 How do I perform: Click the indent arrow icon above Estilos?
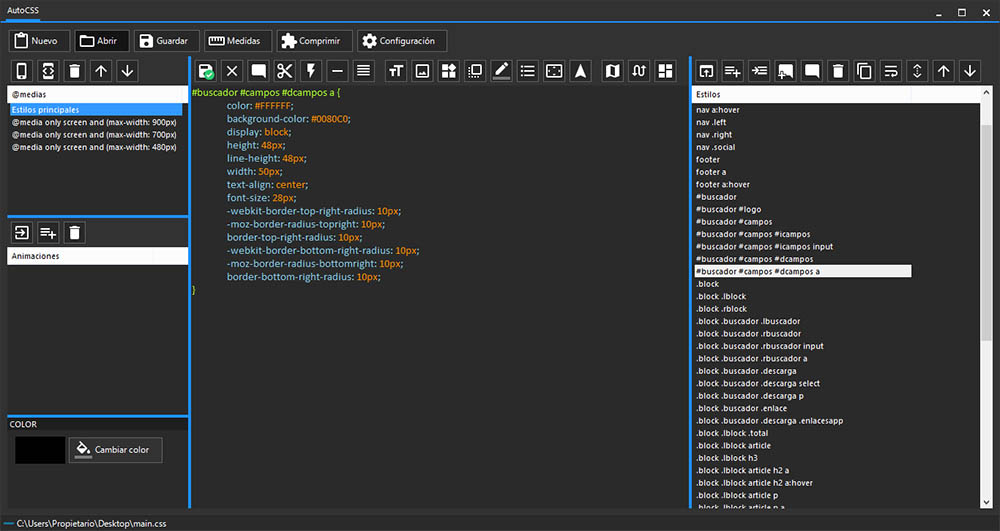coord(760,71)
